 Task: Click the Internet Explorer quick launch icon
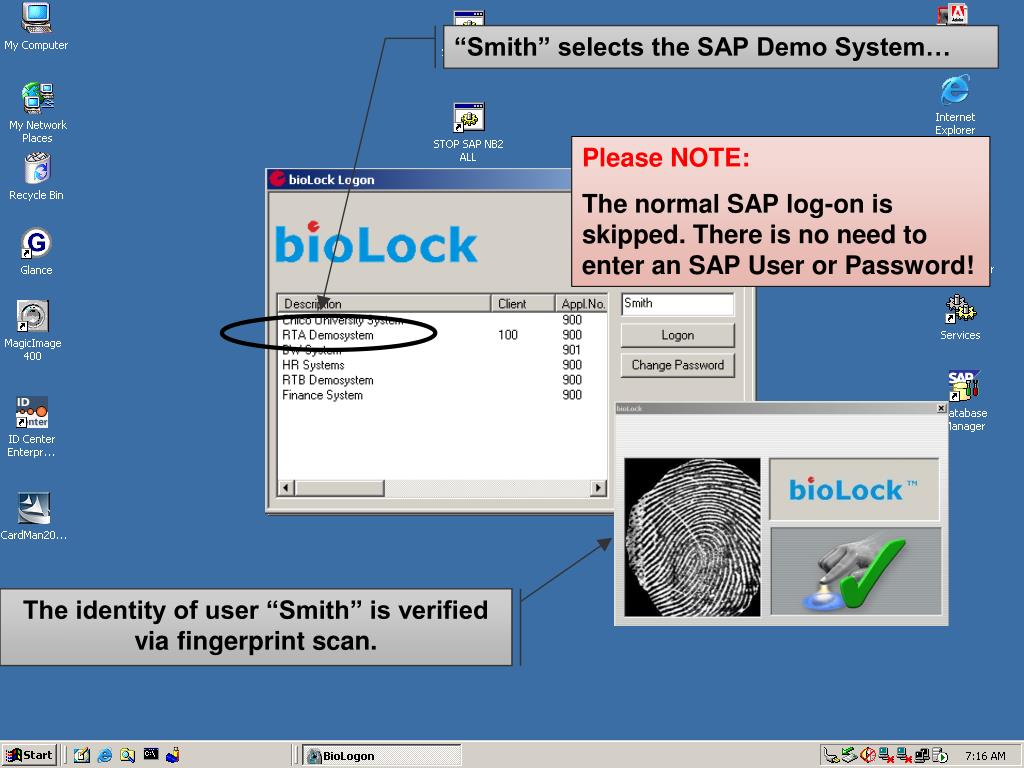coord(104,755)
